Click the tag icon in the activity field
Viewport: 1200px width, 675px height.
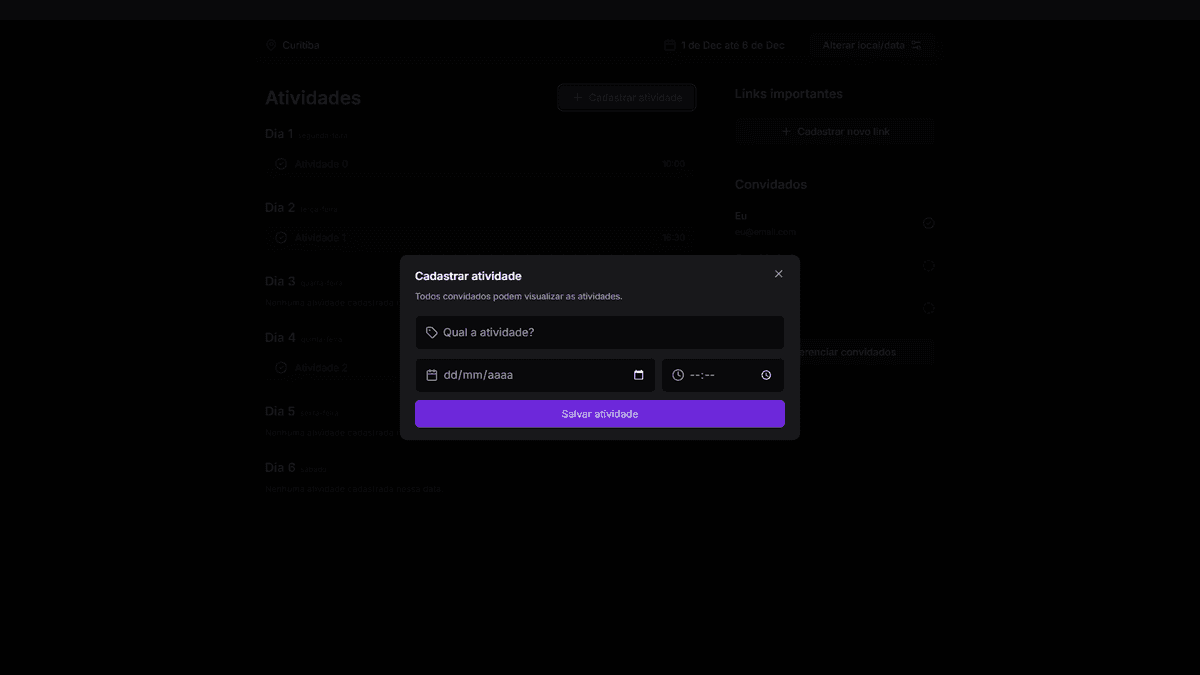click(431, 332)
